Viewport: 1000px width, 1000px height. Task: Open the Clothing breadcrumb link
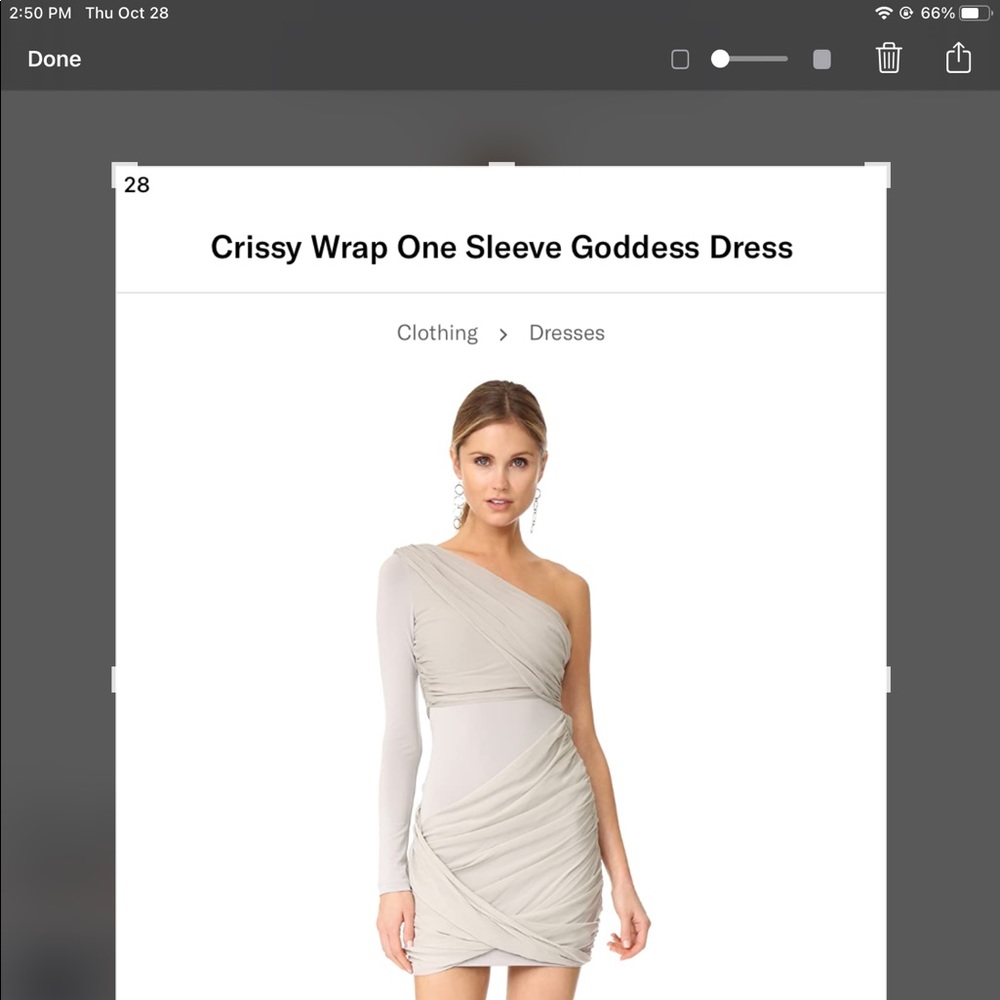point(437,332)
